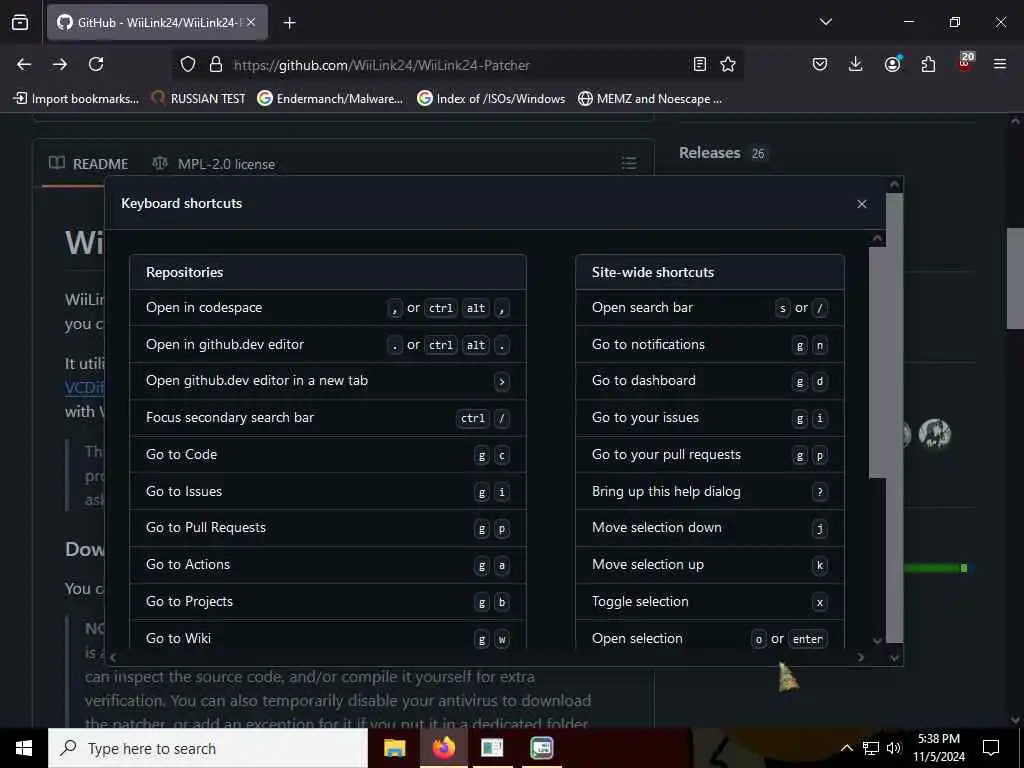The height and width of the screenshot is (768, 1024).
Task: Click the contributor avatar thumbnail
Action: click(935, 434)
